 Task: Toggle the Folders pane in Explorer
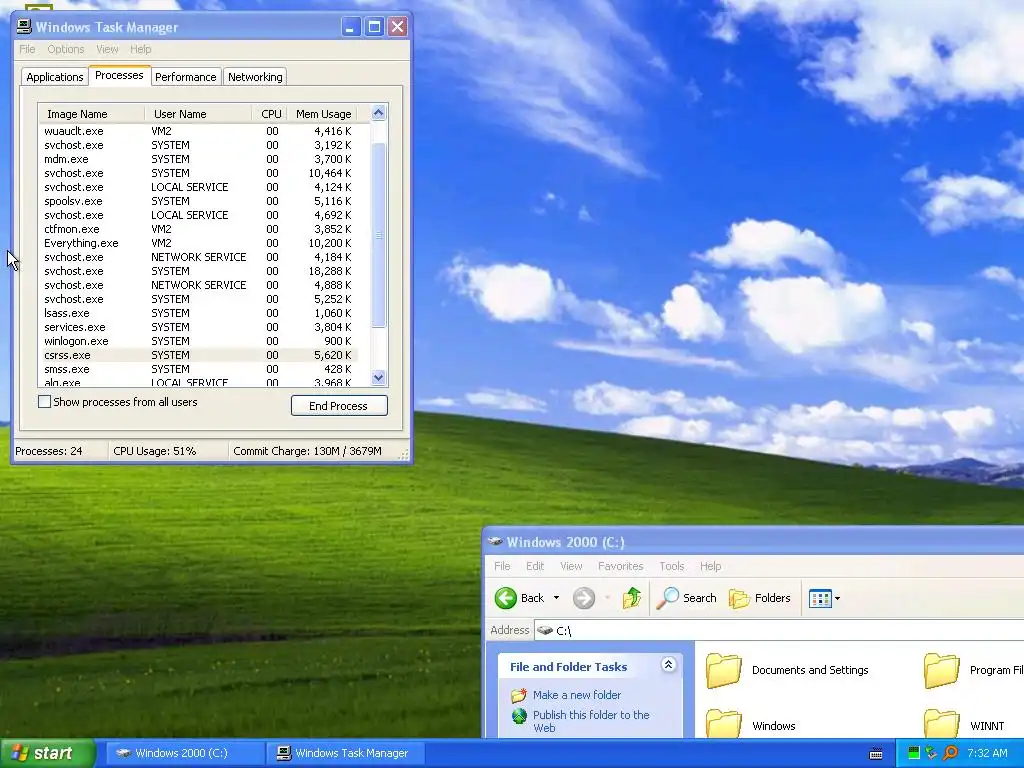[760, 598]
